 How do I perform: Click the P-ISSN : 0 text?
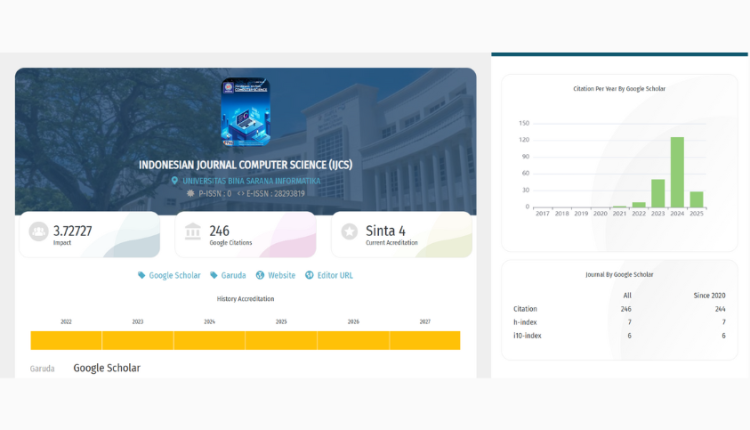[215, 194]
